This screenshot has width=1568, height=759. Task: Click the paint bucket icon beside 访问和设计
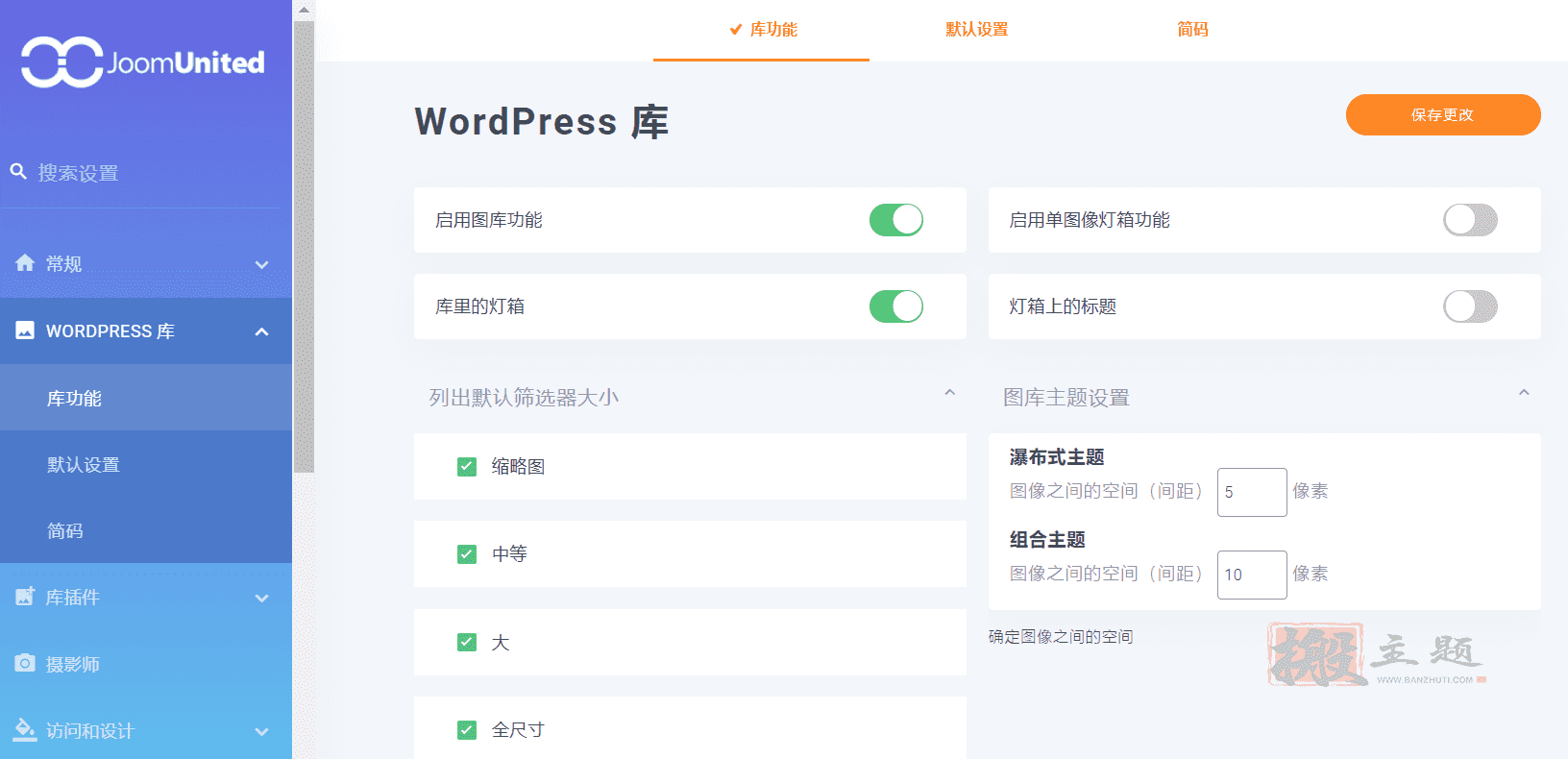[x=25, y=730]
